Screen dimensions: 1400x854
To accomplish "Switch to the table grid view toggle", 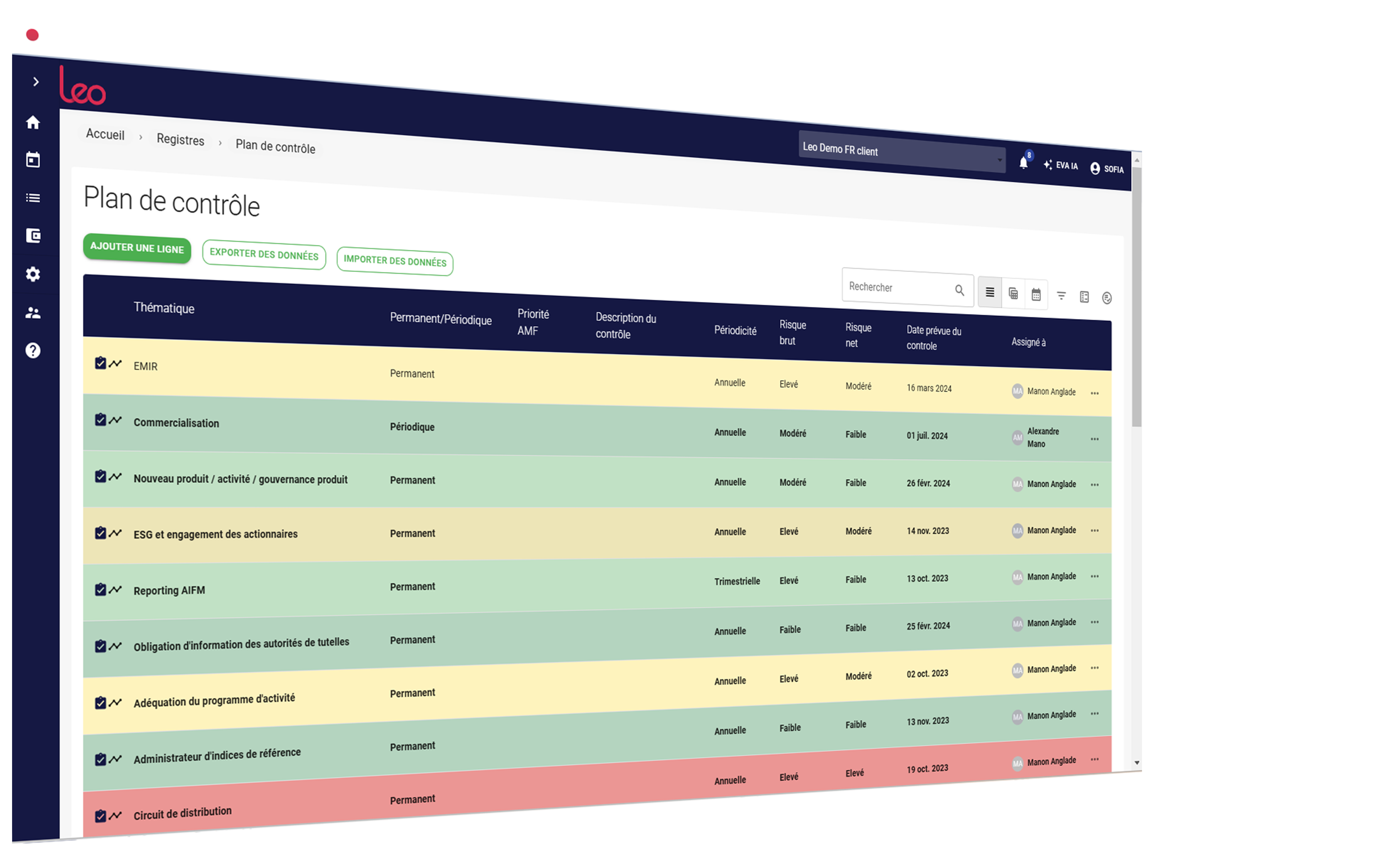I will [1013, 293].
